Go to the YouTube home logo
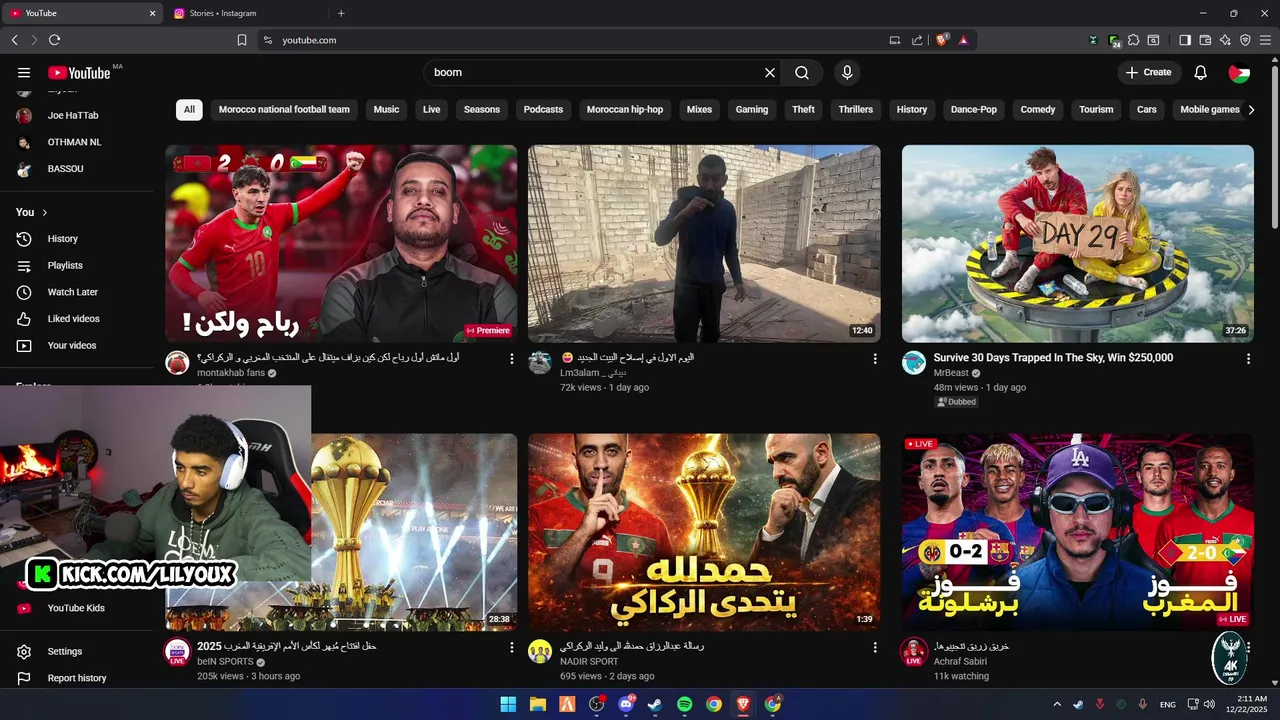1280x720 pixels. tap(79, 72)
